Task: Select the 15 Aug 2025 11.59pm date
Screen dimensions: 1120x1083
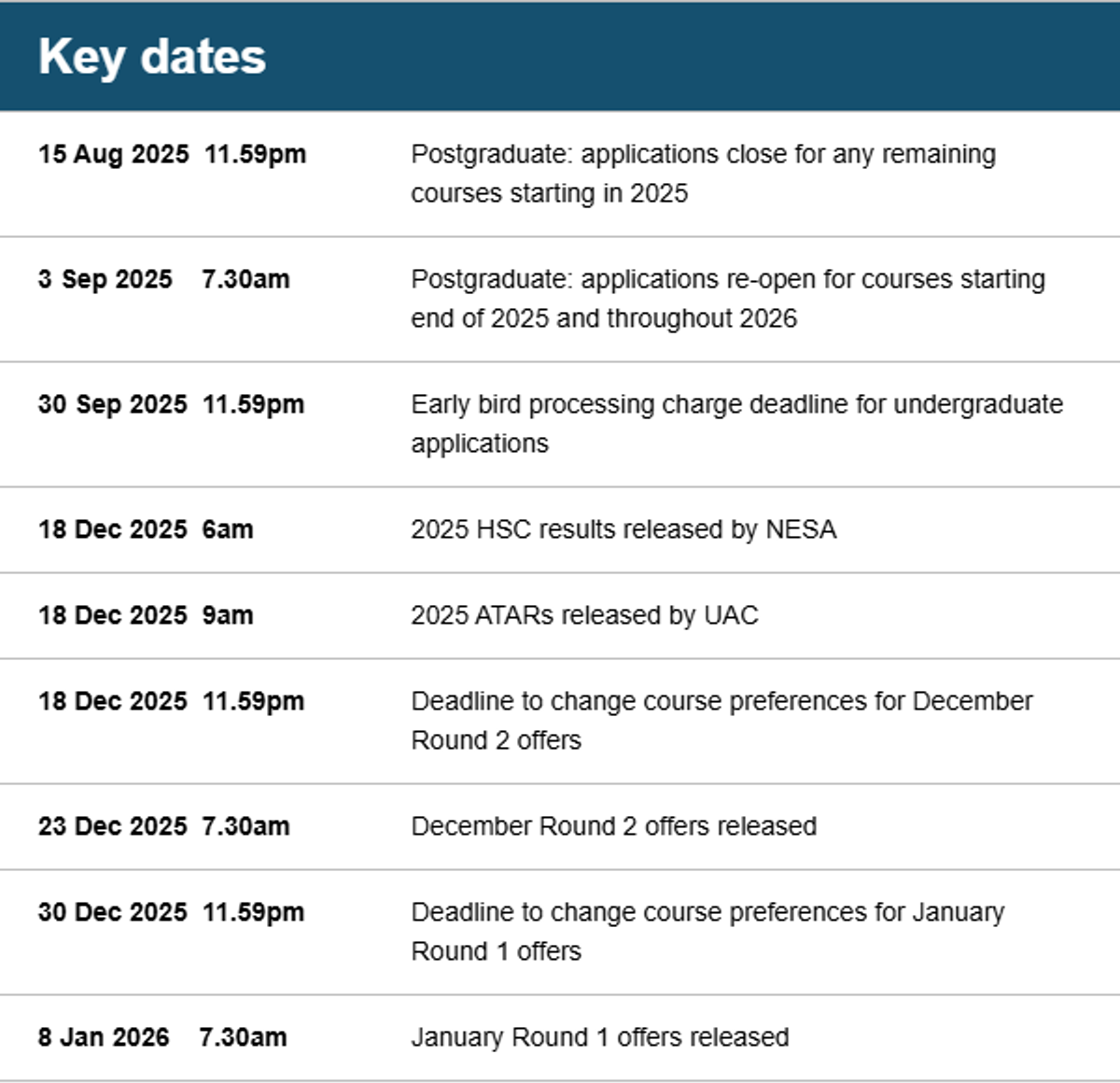Action: click(172, 154)
